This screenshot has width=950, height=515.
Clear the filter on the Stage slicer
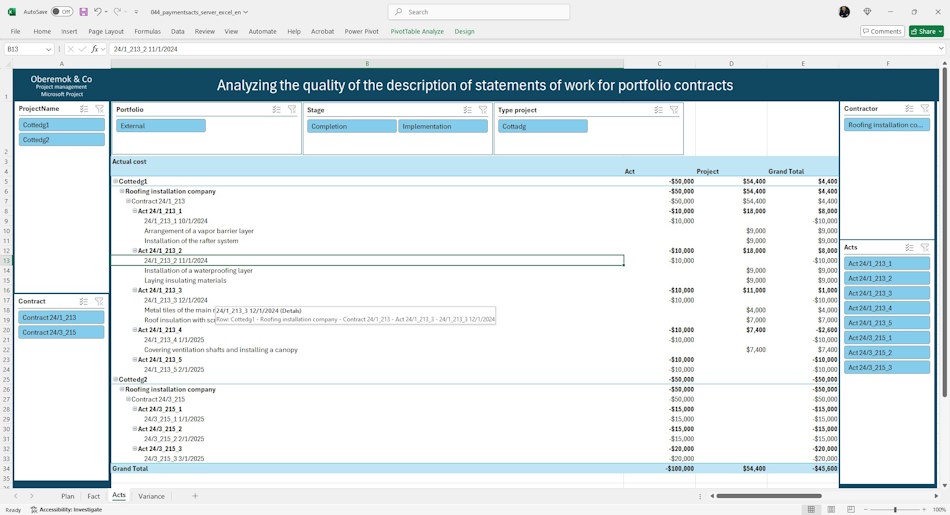(483, 110)
